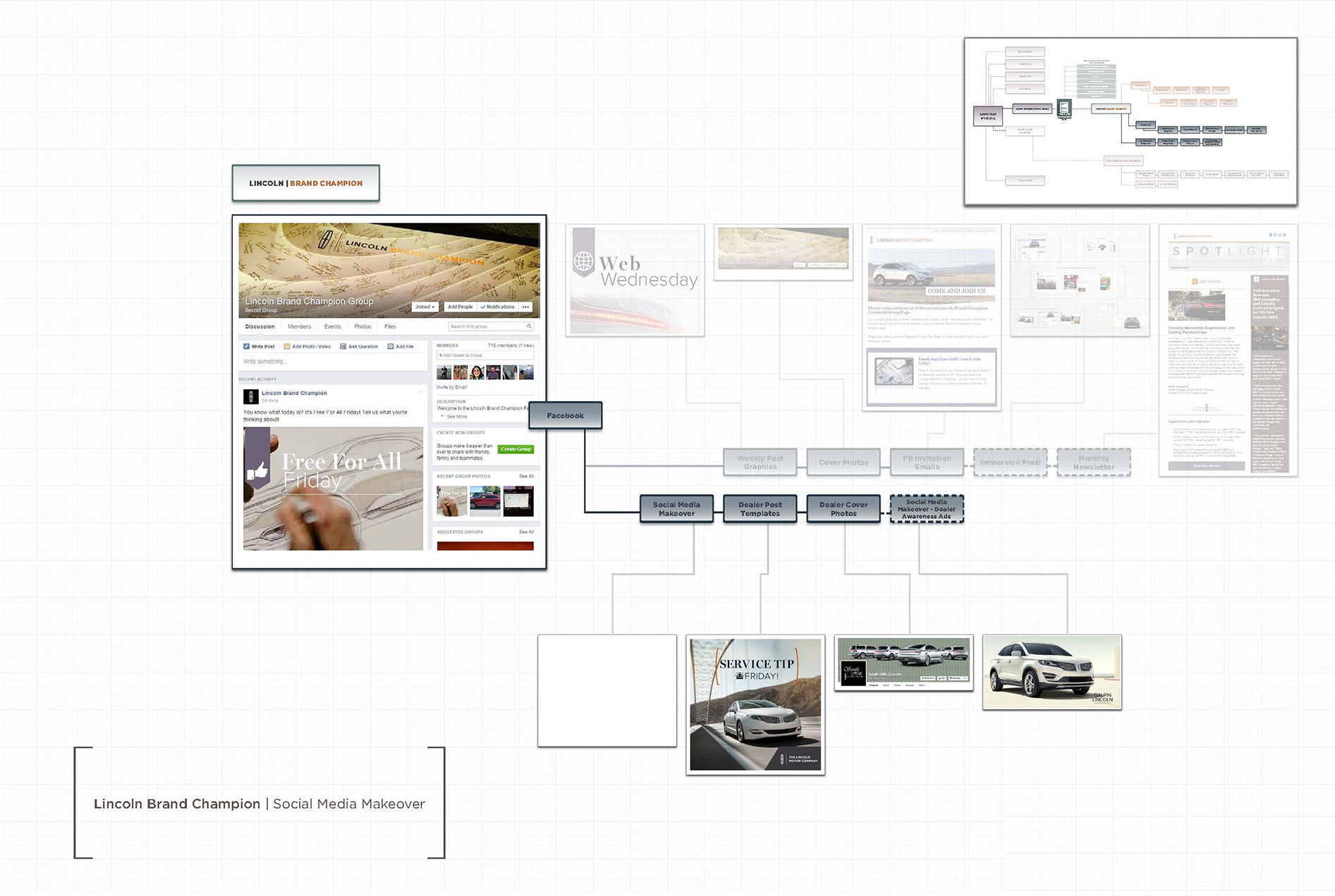The image size is (1335, 896).
Task: Click the Write Post pencil icon
Action: click(246, 346)
